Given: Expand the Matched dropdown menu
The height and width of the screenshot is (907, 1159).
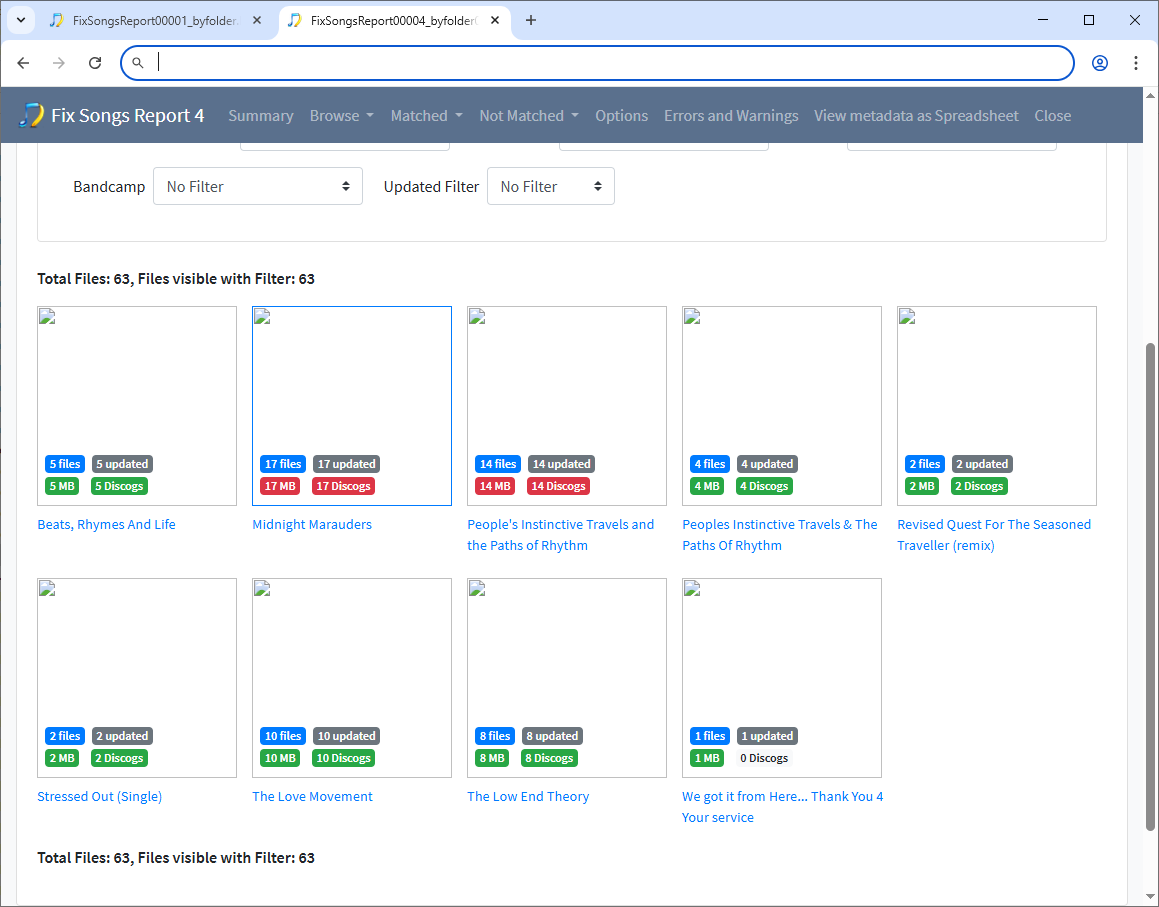Looking at the screenshot, I should (426, 115).
